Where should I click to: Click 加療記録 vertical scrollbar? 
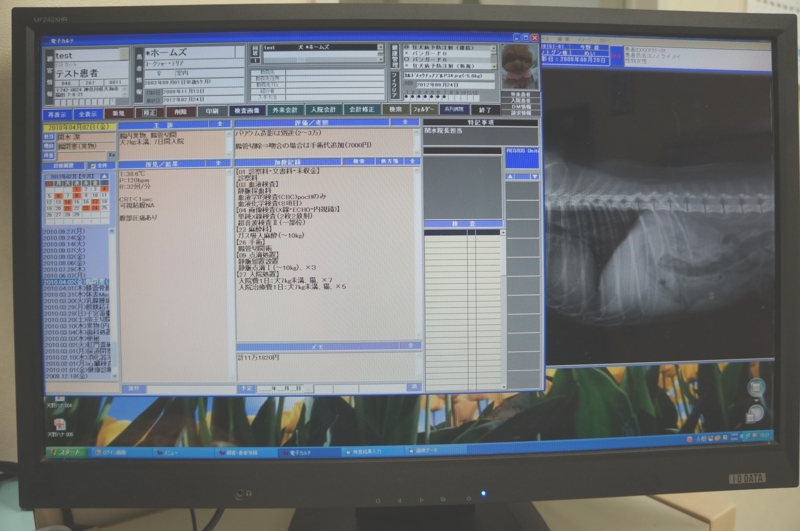417,252
